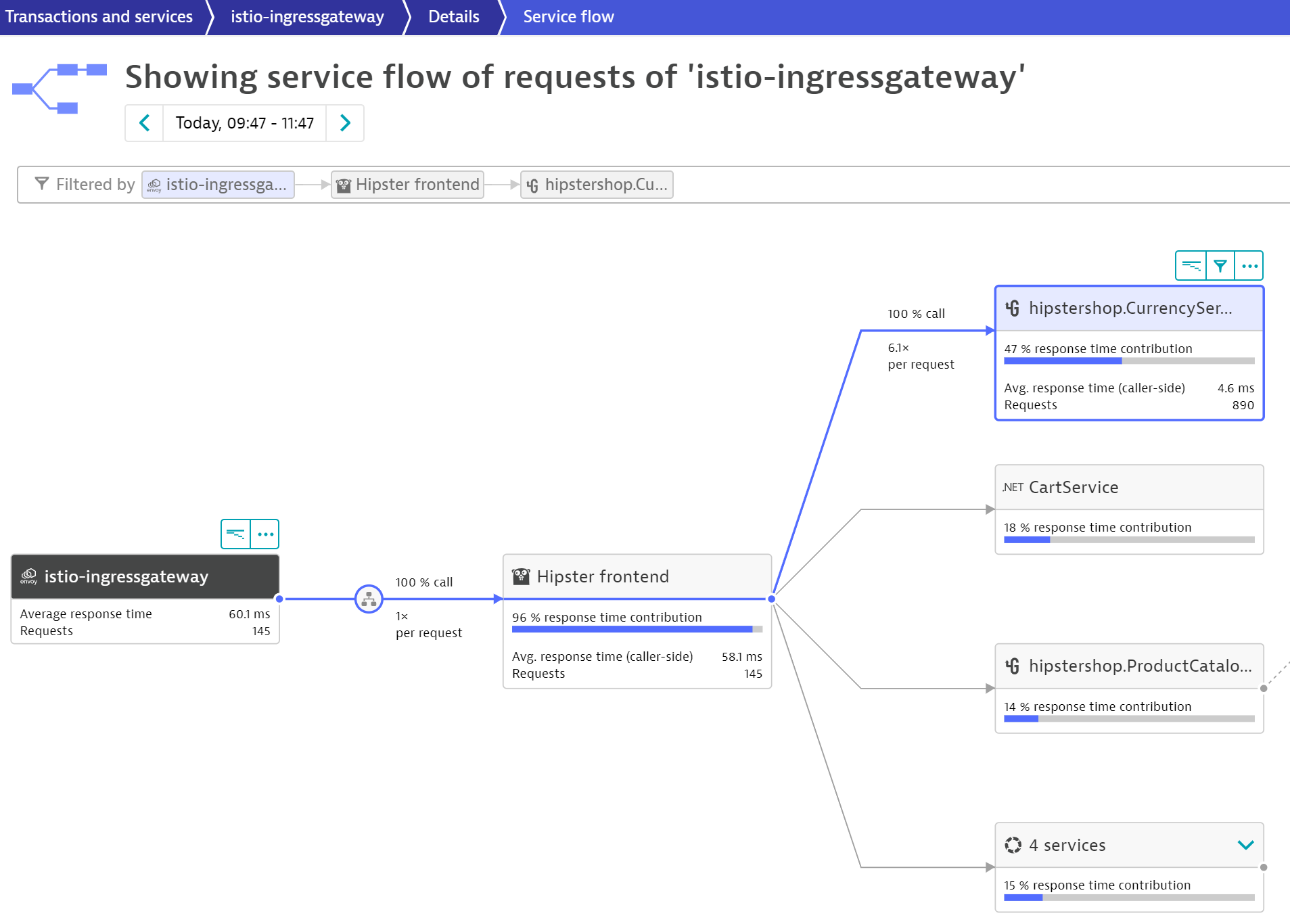The image size is (1290, 924).
Task: Navigate to Transactions and services breadcrumb
Action: click(x=99, y=17)
